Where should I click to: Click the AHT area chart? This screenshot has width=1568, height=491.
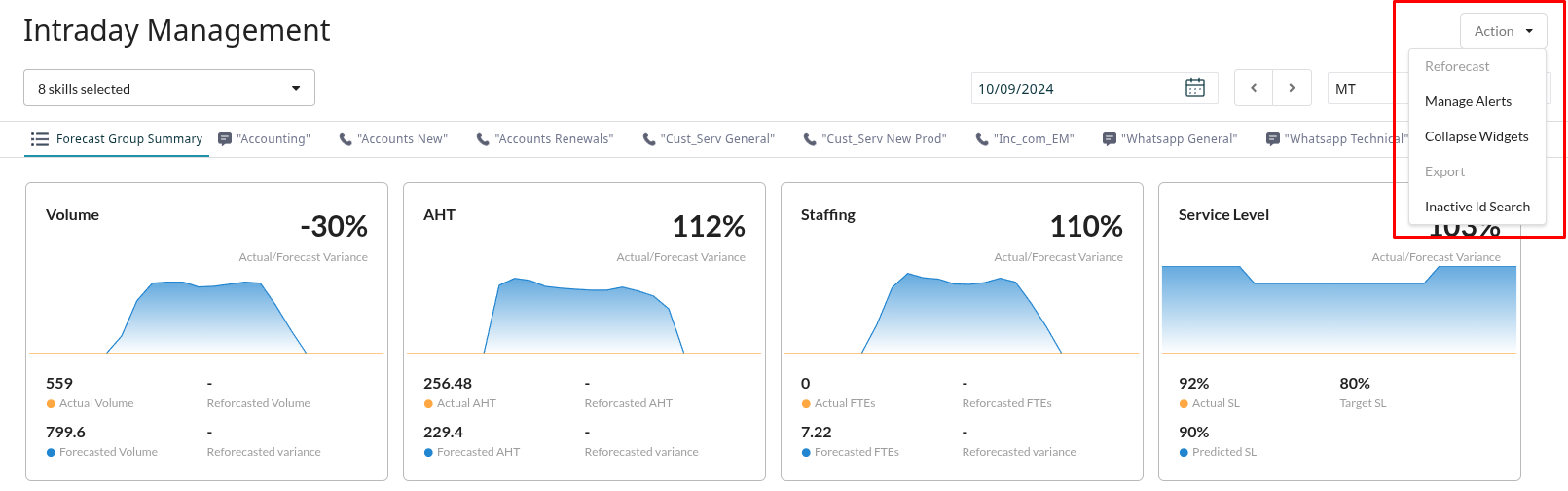[584, 315]
